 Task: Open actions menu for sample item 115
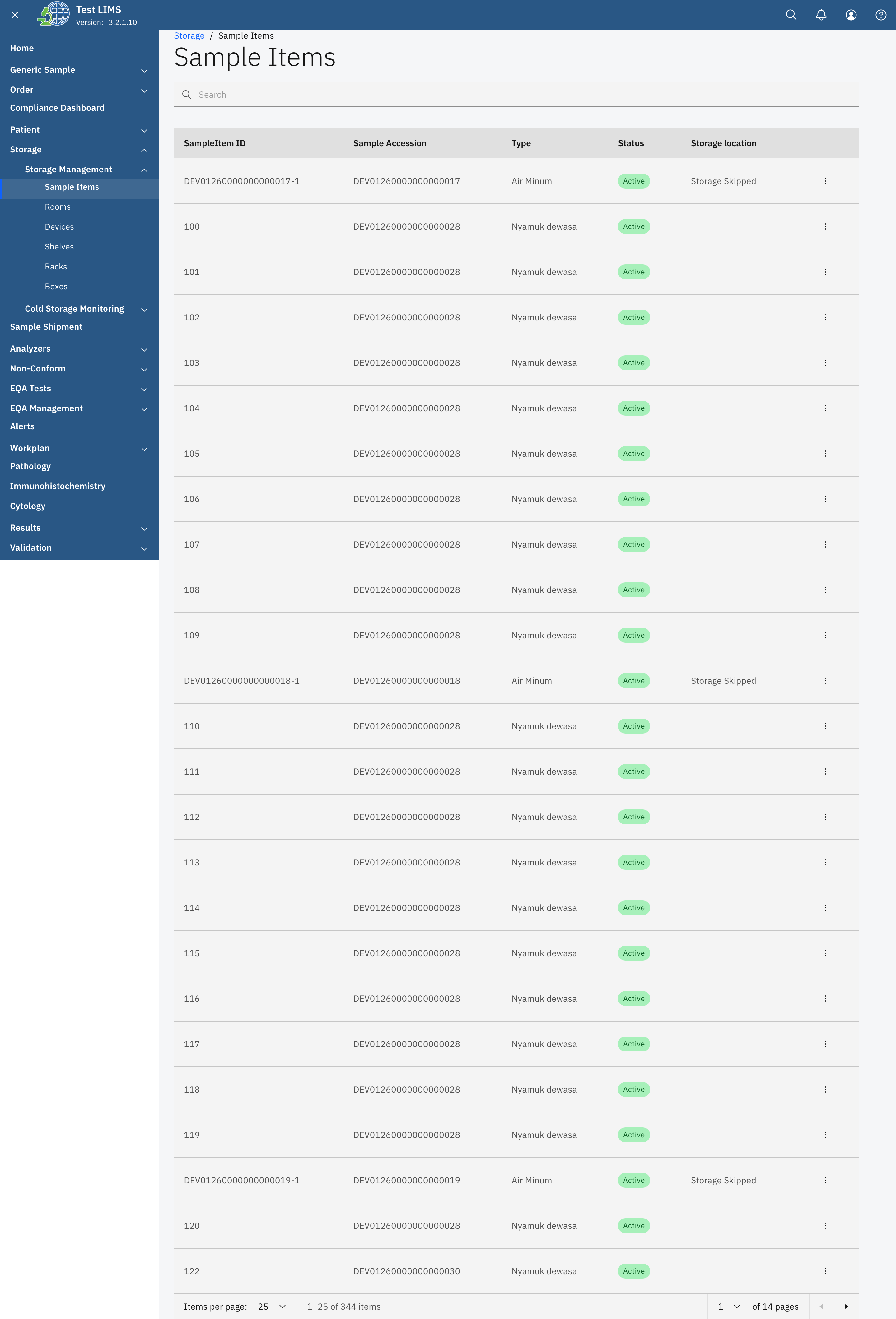(825, 953)
